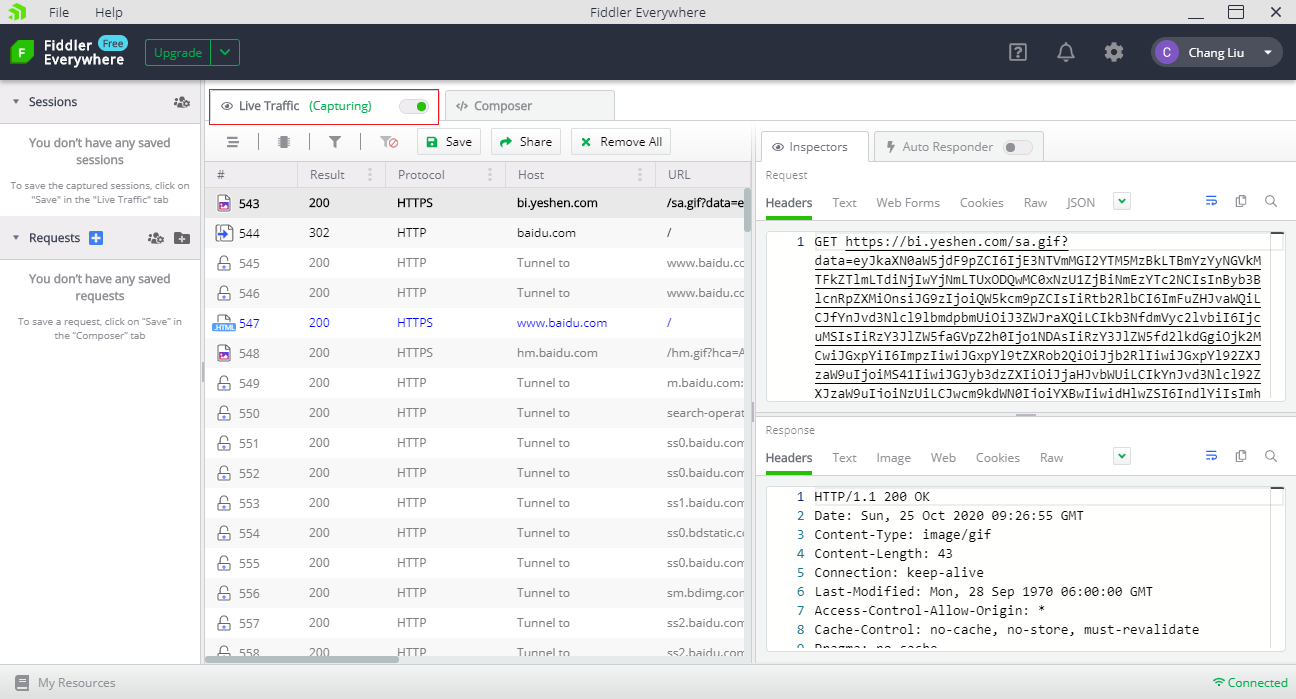Click the filter funnel icon in toolbar
Image resolution: width=1296 pixels, height=699 pixels.
335,142
